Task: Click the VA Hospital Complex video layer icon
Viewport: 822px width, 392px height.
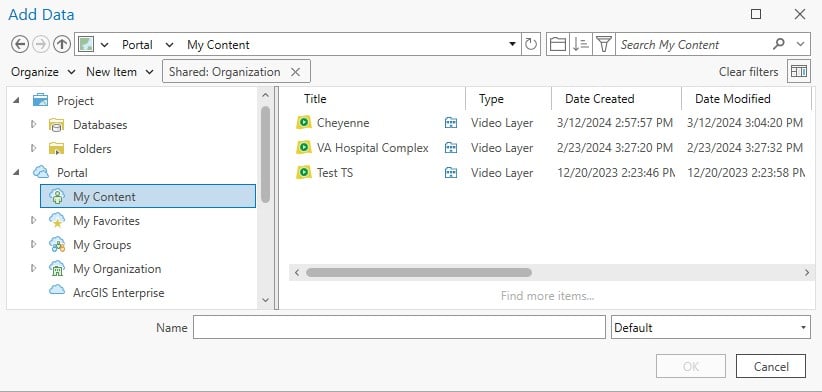Action: tap(304, 147)
